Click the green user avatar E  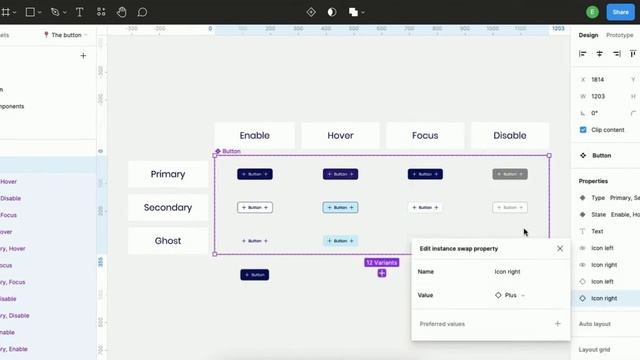[x=592, y=12]
